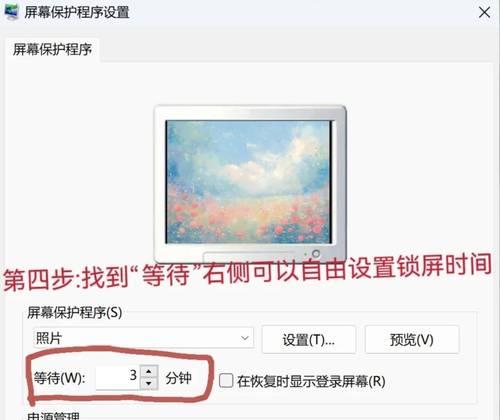This screenshot has width=500, height=420.
Task: Click the 屏幕保护程序(S) group label
Action: point(75,313)
